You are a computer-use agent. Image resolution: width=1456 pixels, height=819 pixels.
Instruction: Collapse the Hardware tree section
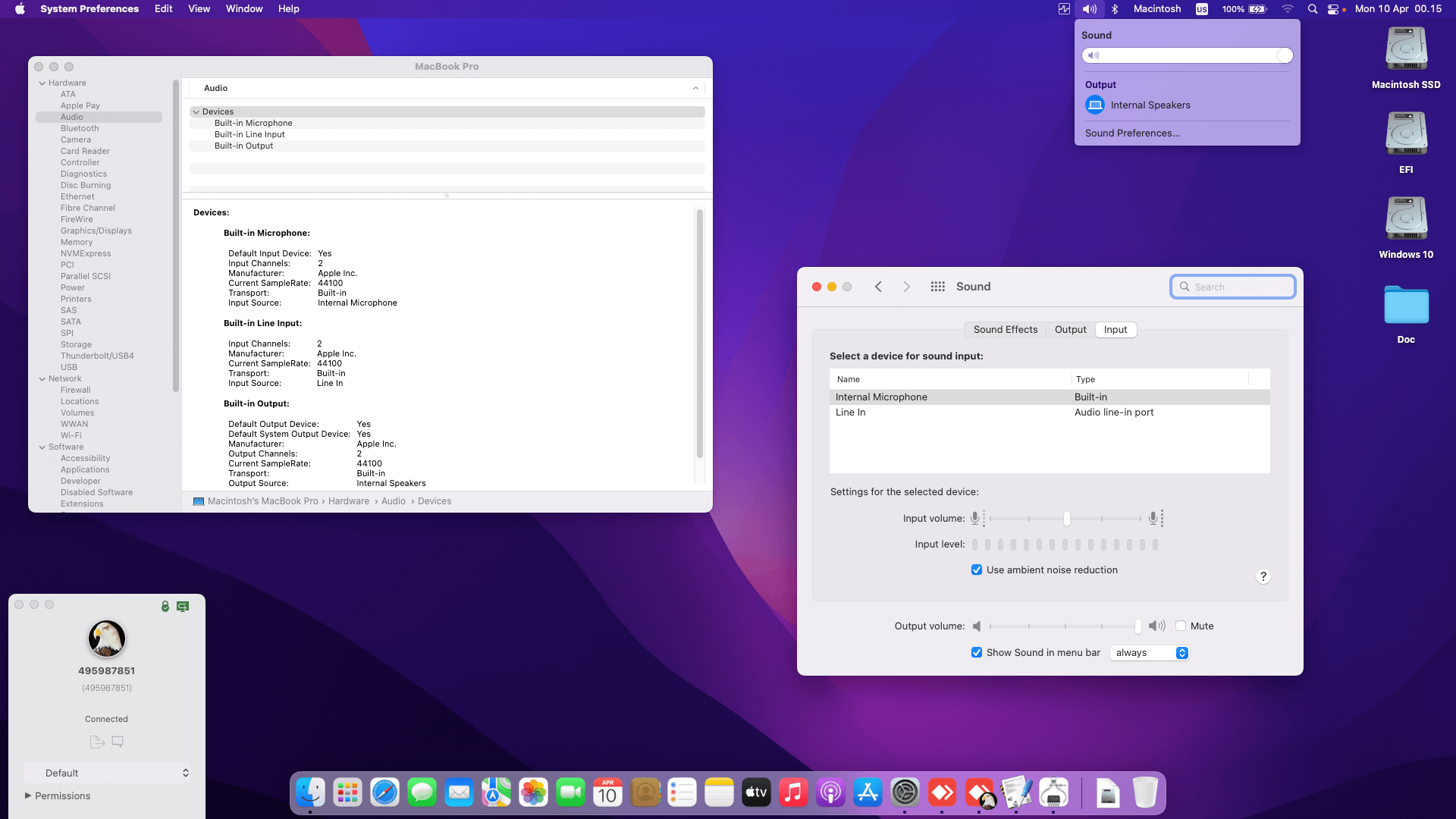tap(42, 83)
